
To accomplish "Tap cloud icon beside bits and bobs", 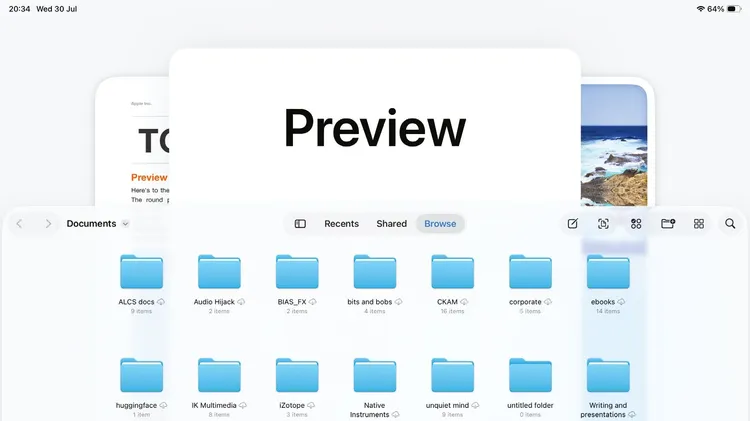I will point(398,302).
